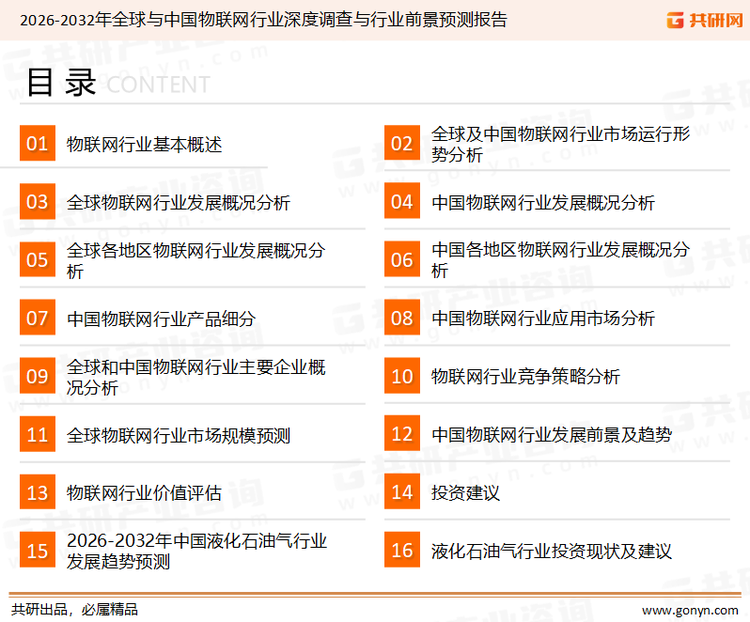This screenshot has height=622, width=750.
Task: Open the www.gonyn.com footer link
Action: (x=690, y=610)
